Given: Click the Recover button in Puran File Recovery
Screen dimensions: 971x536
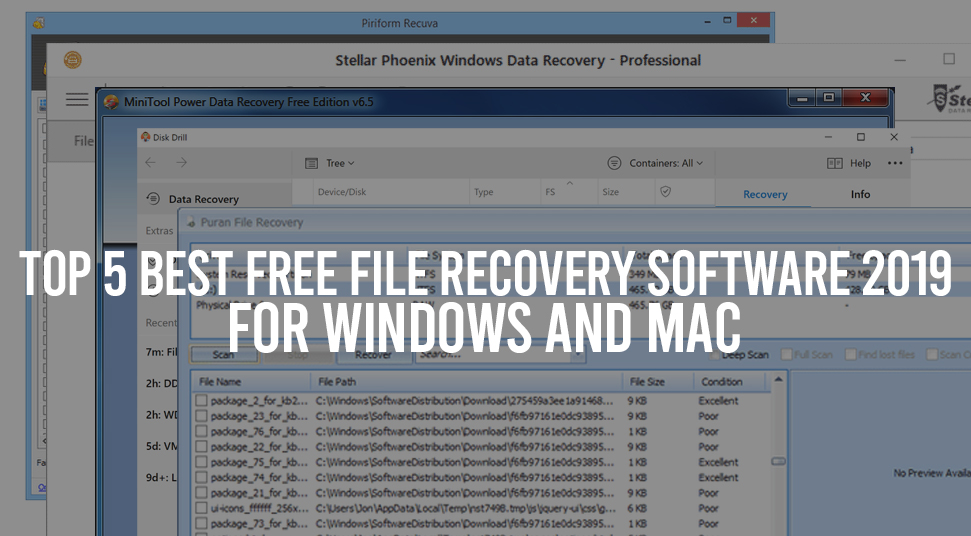Looking at the screenshot, I should pos(373,355).
